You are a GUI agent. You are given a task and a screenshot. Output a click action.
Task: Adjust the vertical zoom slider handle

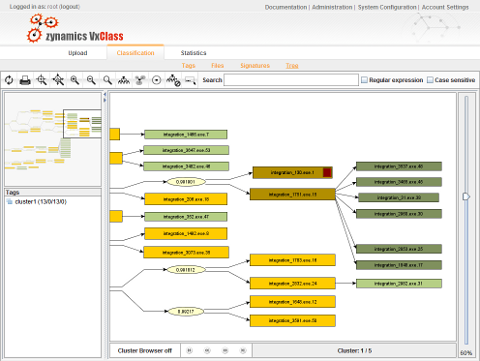[466, 196]
